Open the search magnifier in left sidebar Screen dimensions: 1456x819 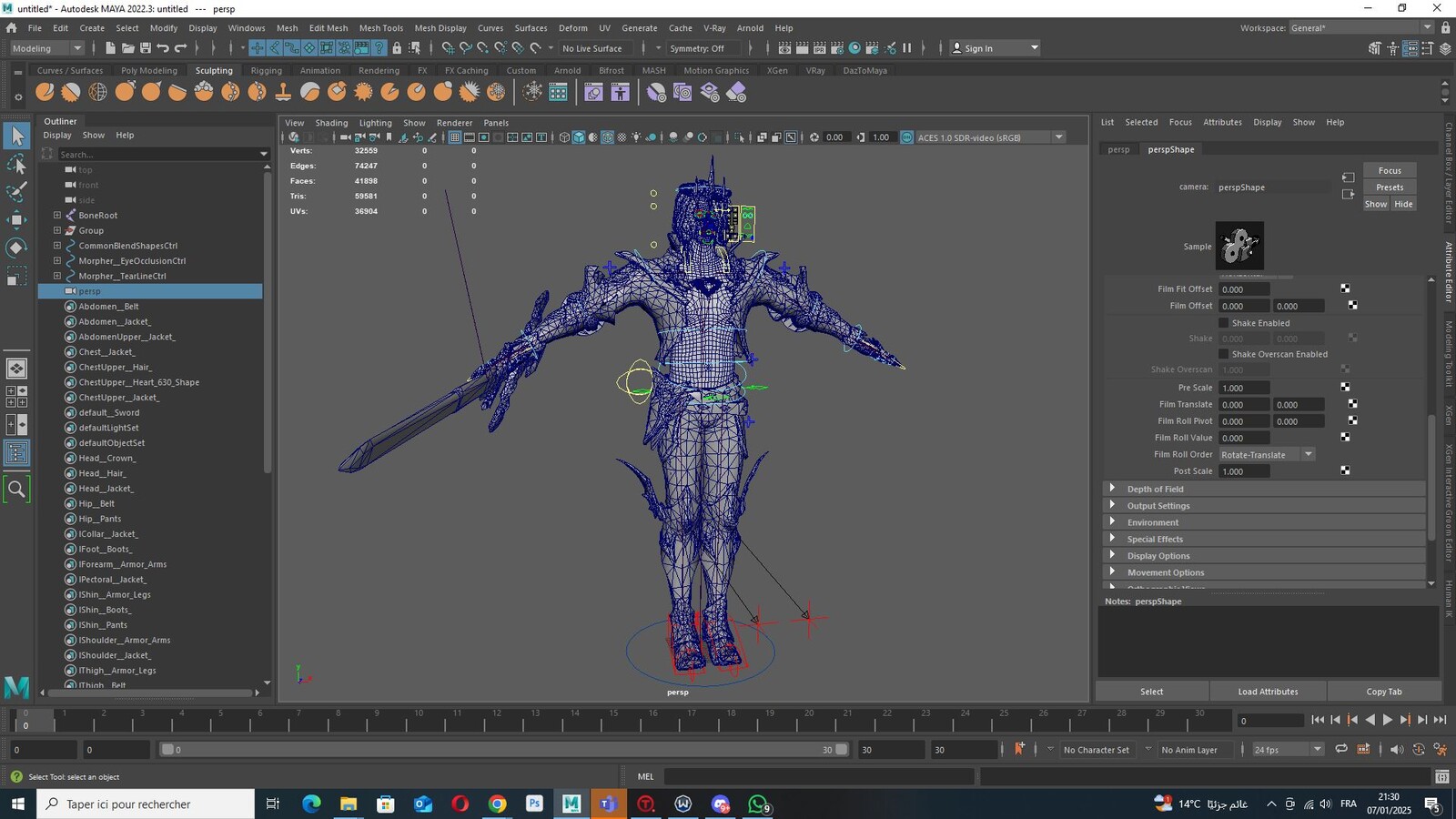coord(16,490)
